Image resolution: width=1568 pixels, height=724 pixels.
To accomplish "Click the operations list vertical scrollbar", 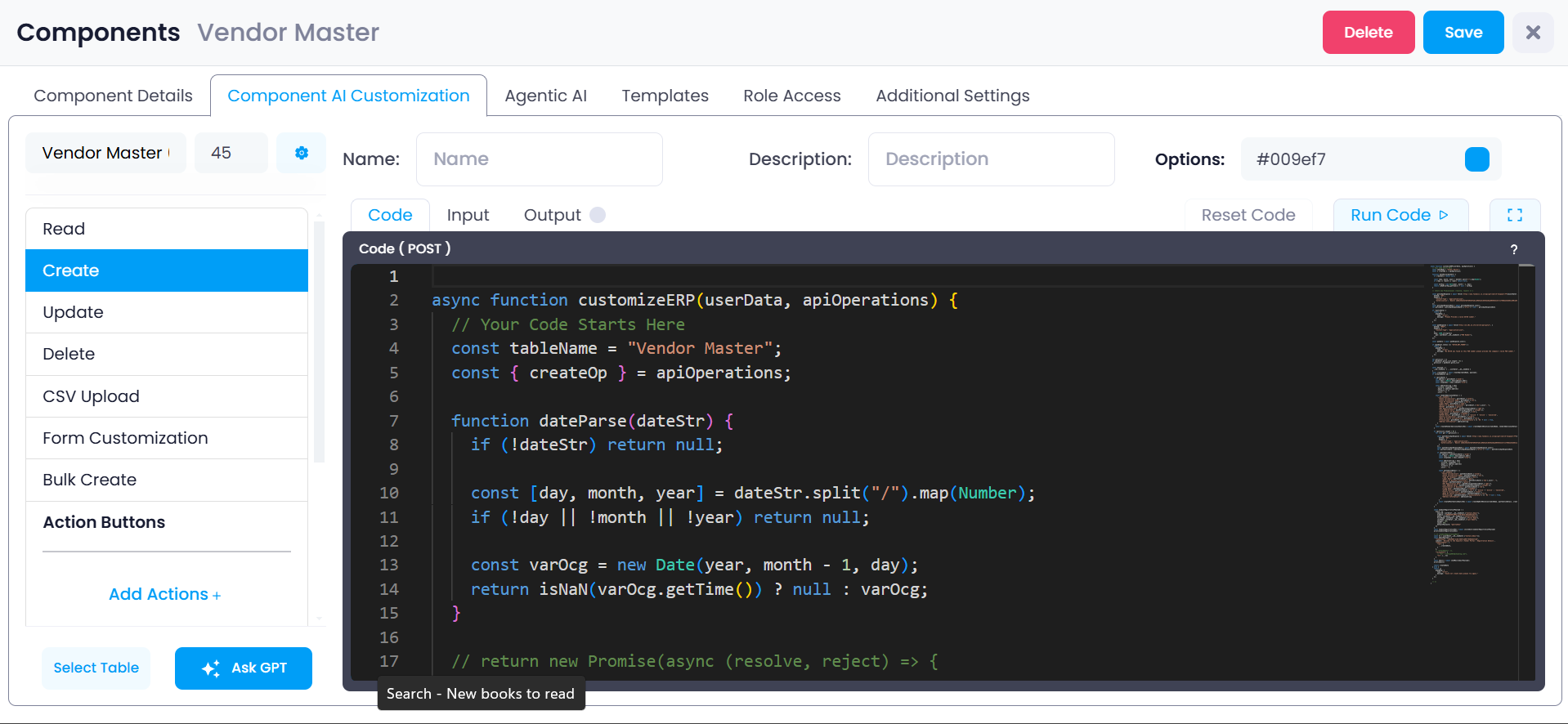I will tap(319, 342).
